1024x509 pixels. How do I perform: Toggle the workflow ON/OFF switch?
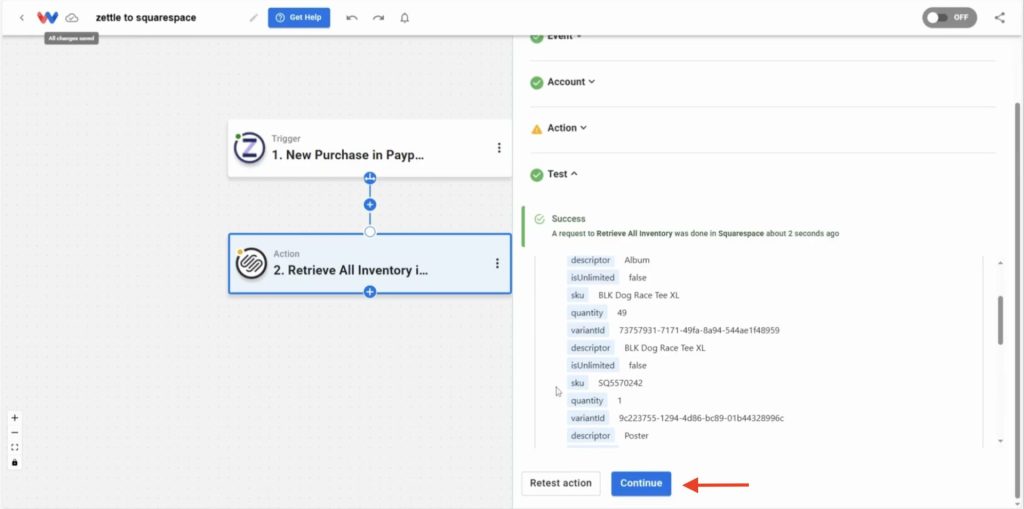[x=950, y=18]
